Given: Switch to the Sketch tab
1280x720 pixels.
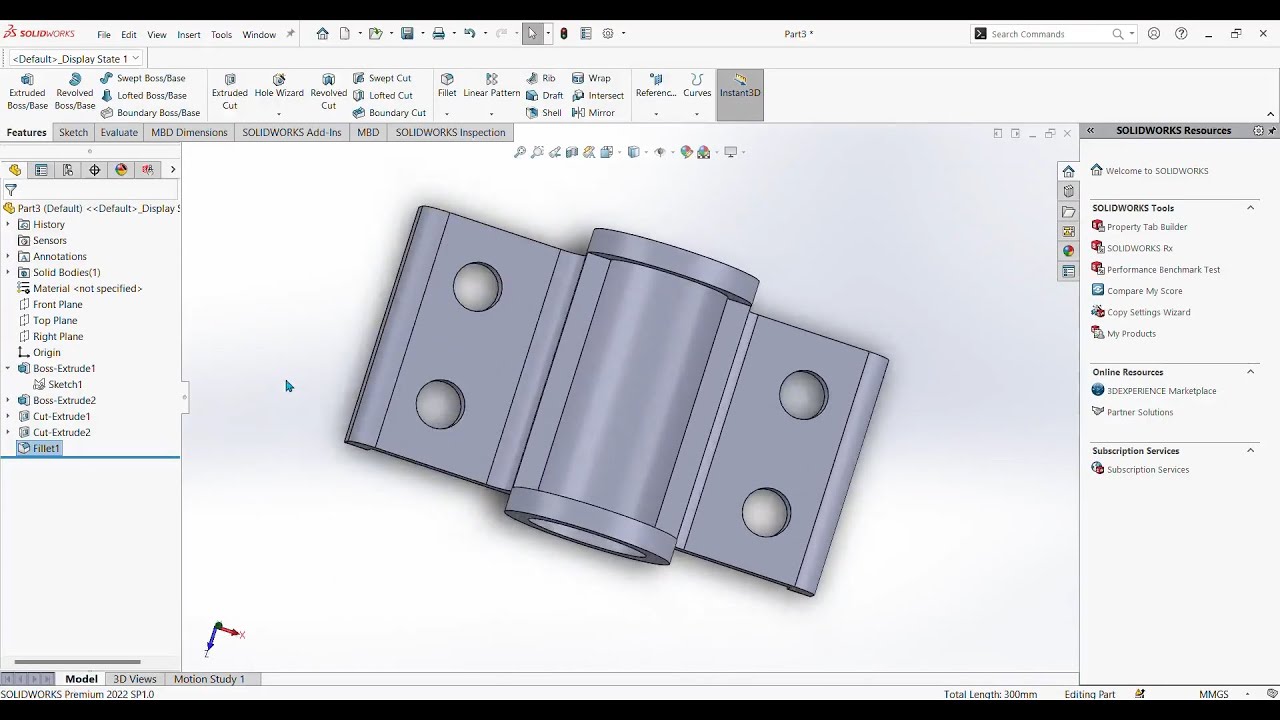Looking at the screenshot, I should pyautogui.click(x=73, y=132).
